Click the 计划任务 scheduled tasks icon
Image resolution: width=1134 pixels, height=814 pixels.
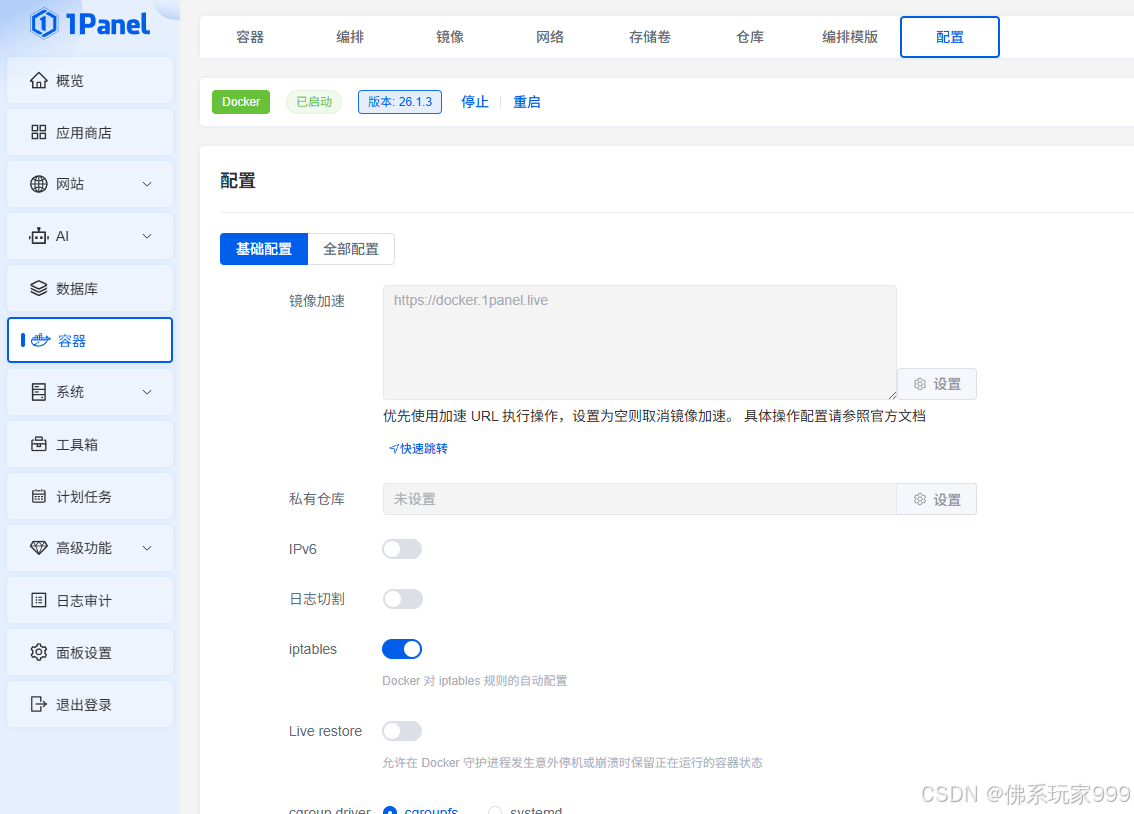click(38, 496)
